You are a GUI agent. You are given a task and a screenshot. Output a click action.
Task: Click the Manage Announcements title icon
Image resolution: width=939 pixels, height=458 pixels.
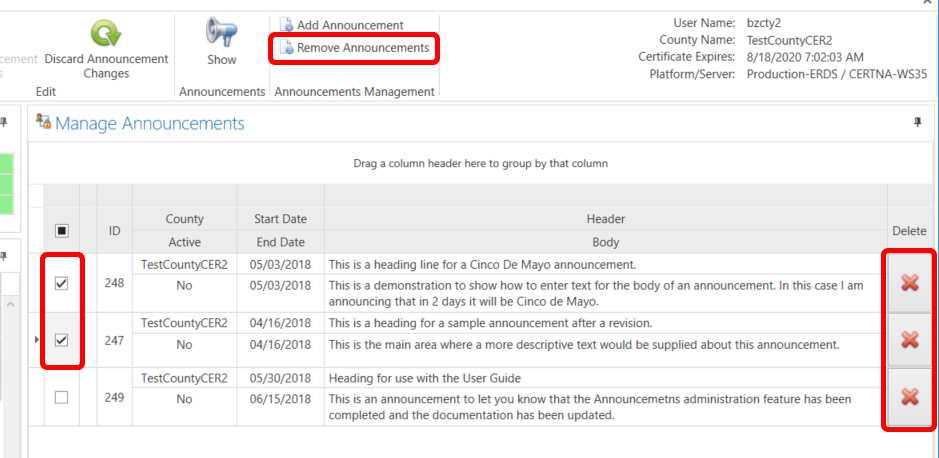click(43, 122)
